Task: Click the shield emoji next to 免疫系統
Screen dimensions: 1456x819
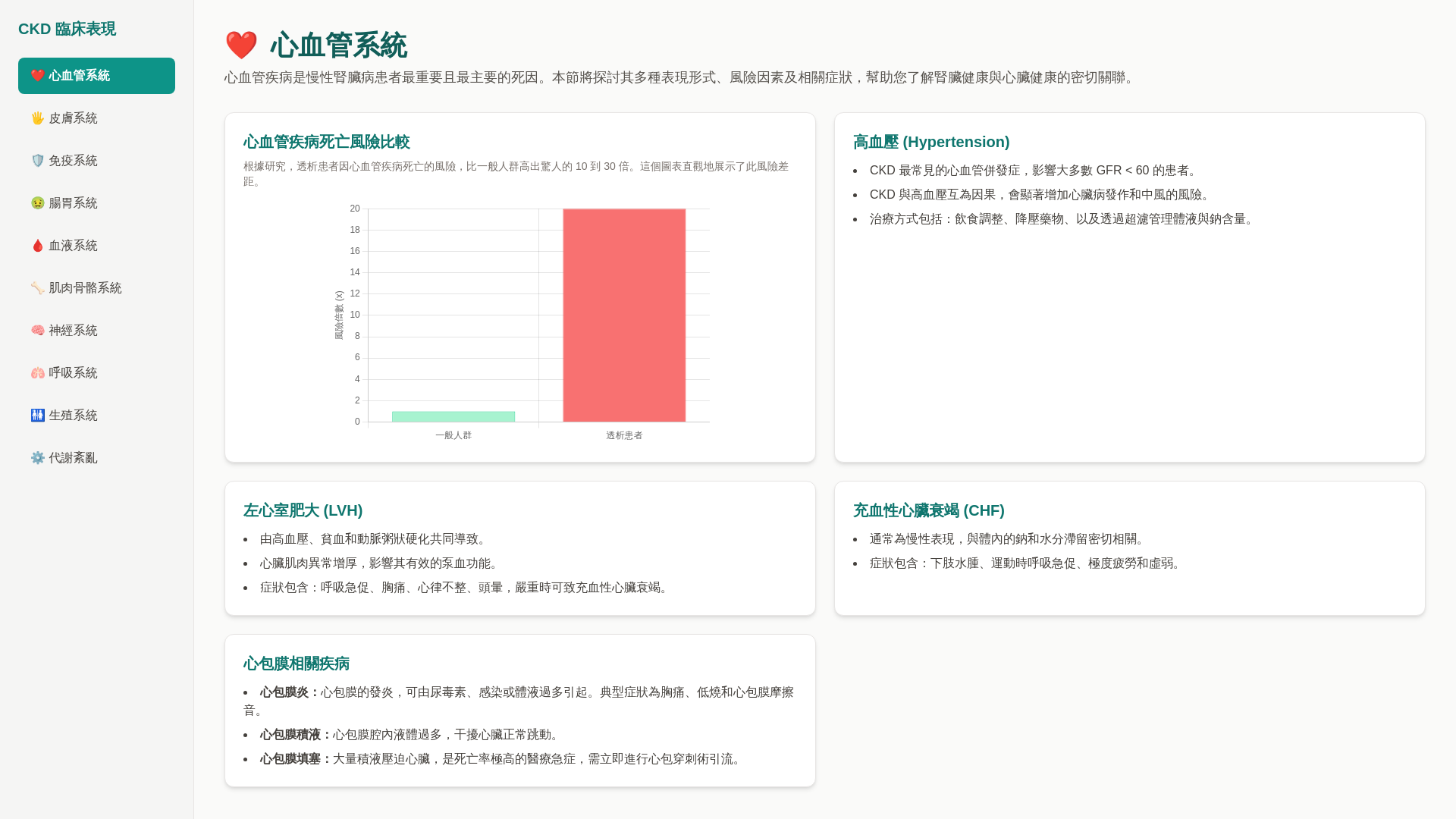Action: point(37,161)
